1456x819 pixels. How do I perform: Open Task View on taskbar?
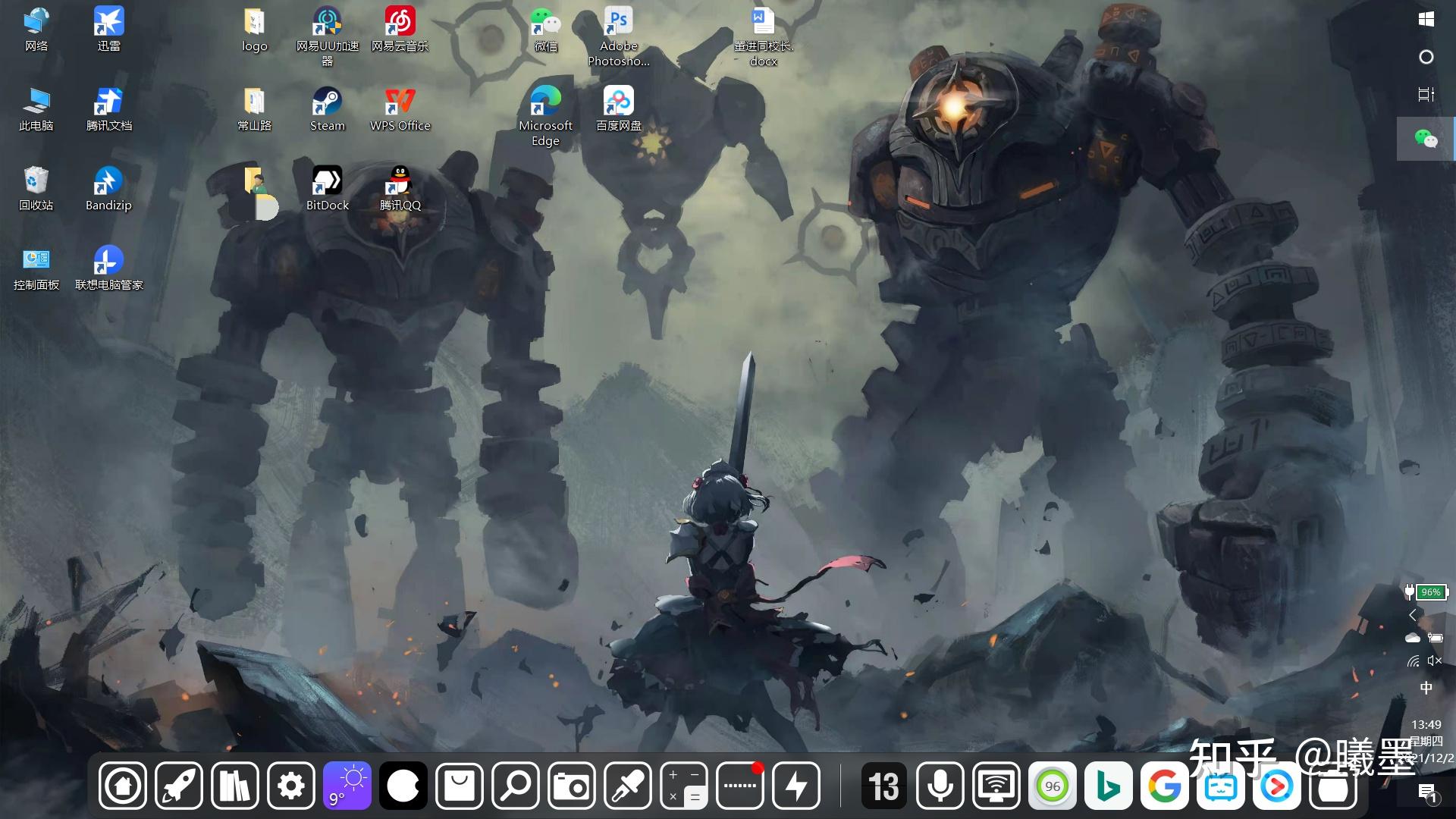[x=1426, y=95]
